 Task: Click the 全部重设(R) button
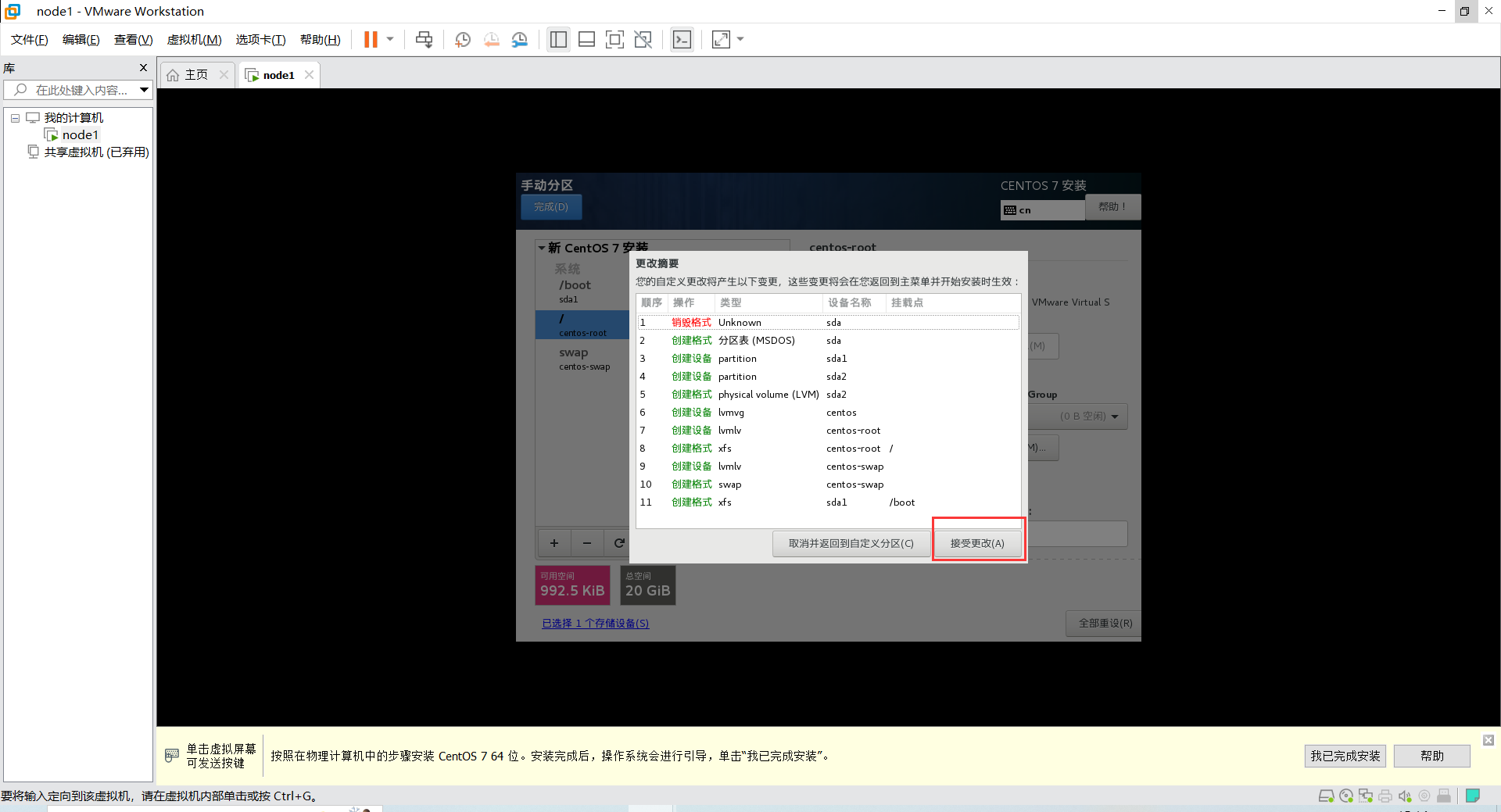tap(1105, 623)
